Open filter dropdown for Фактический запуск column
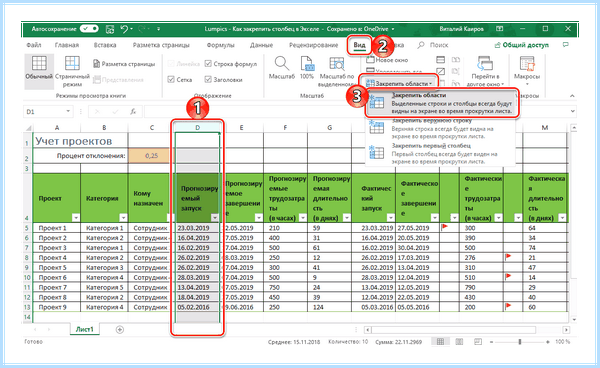The image size is (600, 368). click(x=390, y=218)
